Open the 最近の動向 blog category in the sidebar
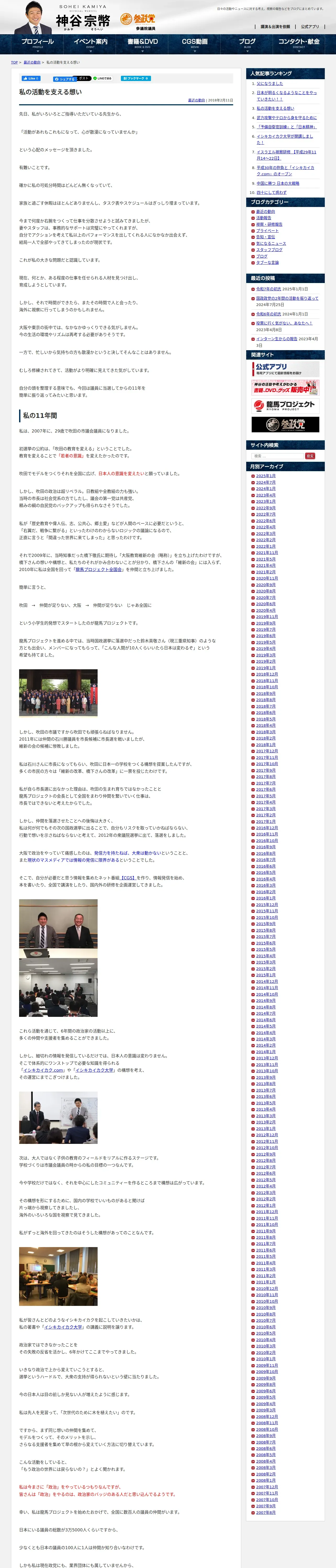The height and width of the screenshot is (1568, 336). 265,212
